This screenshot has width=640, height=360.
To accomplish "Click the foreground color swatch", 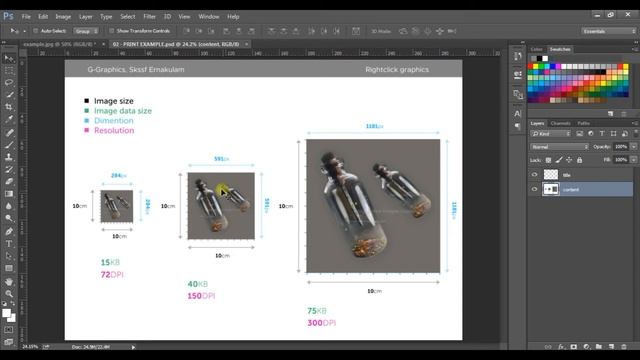I will pyautogui.click(x=7, y=313).
